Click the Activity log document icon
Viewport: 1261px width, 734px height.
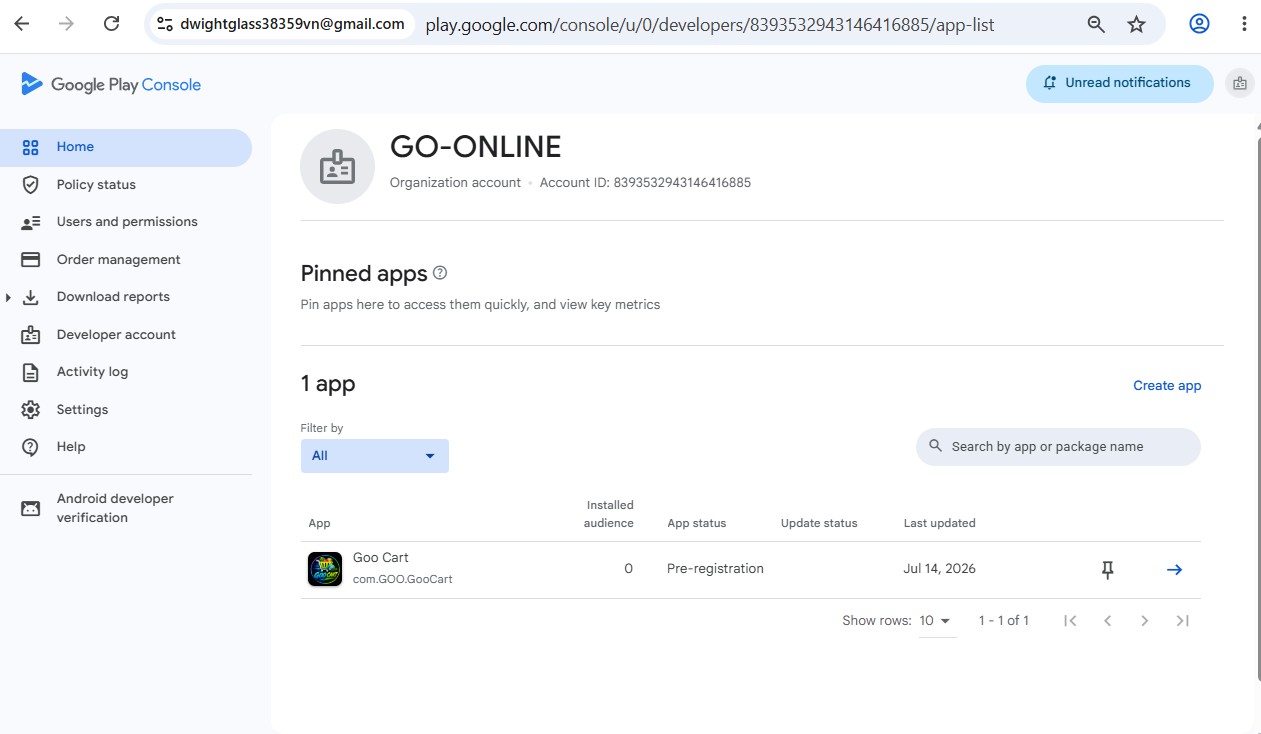point(31,372)
